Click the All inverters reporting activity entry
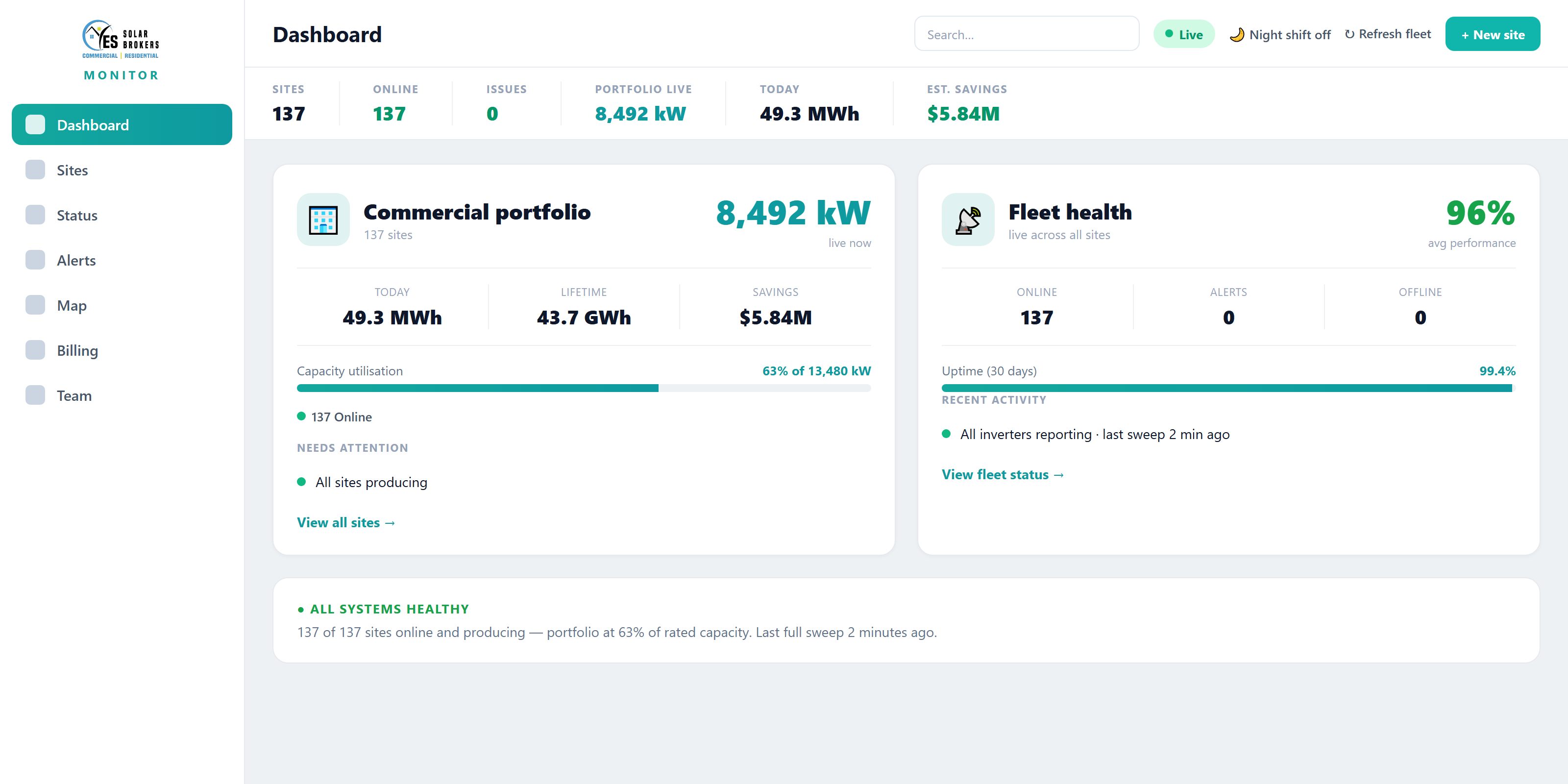Image resolution: width=1568 pixels, height=784 pixels. 1085,434
